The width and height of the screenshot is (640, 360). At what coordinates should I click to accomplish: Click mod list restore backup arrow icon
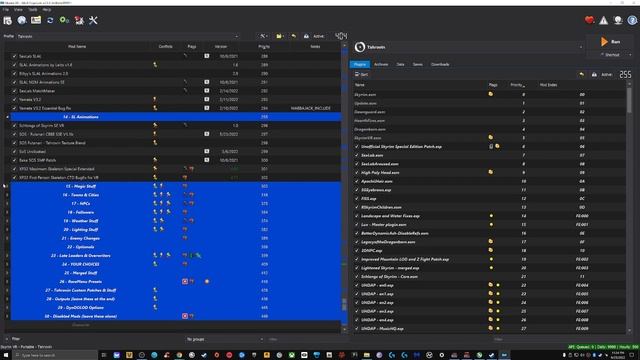coord(293,36)
